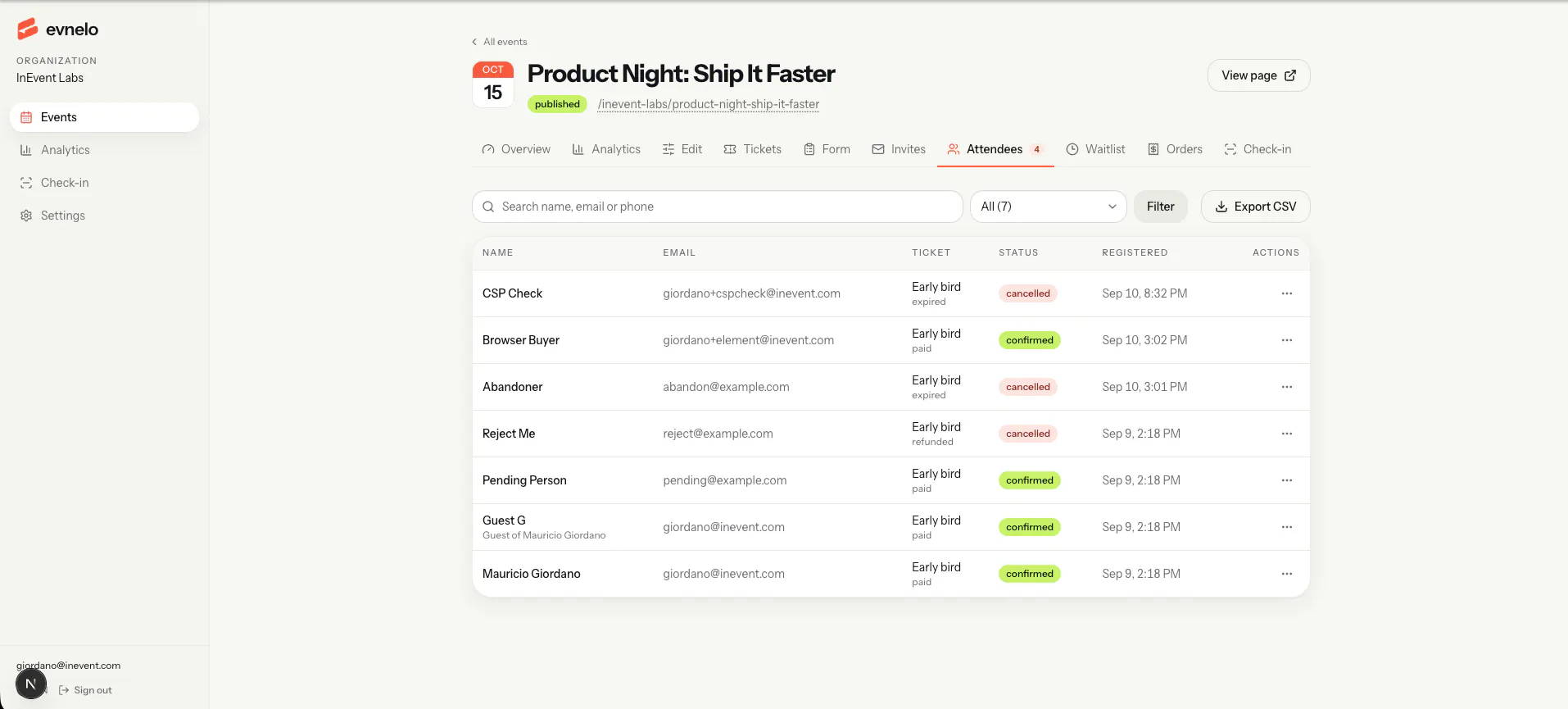The image size is (1568, 709).
Task: Click the published status badge
Action: pos(557,104)
